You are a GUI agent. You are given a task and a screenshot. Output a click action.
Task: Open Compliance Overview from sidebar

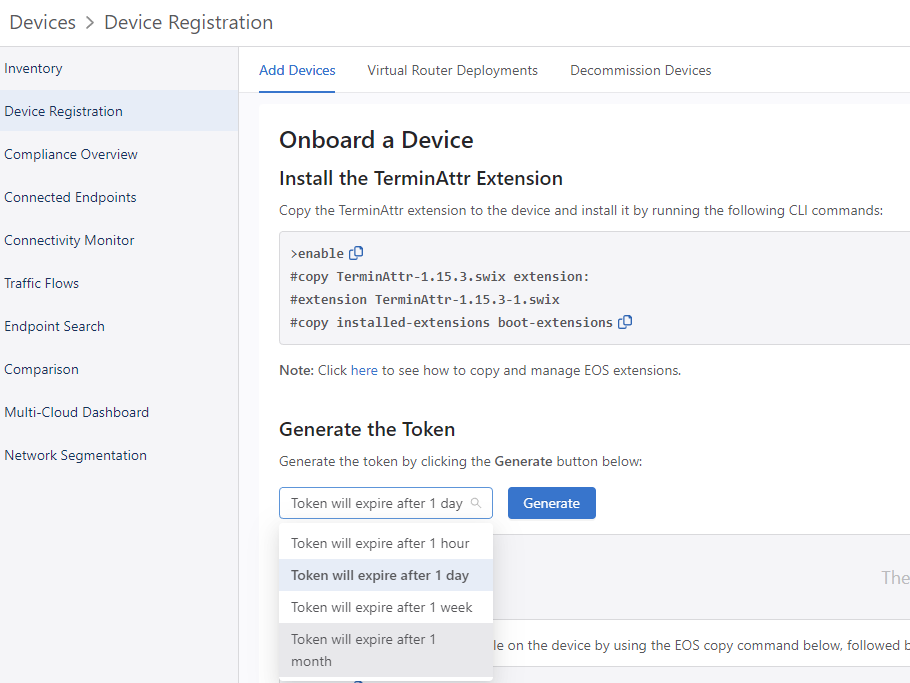pyautogui.click(x=71, y=154)
